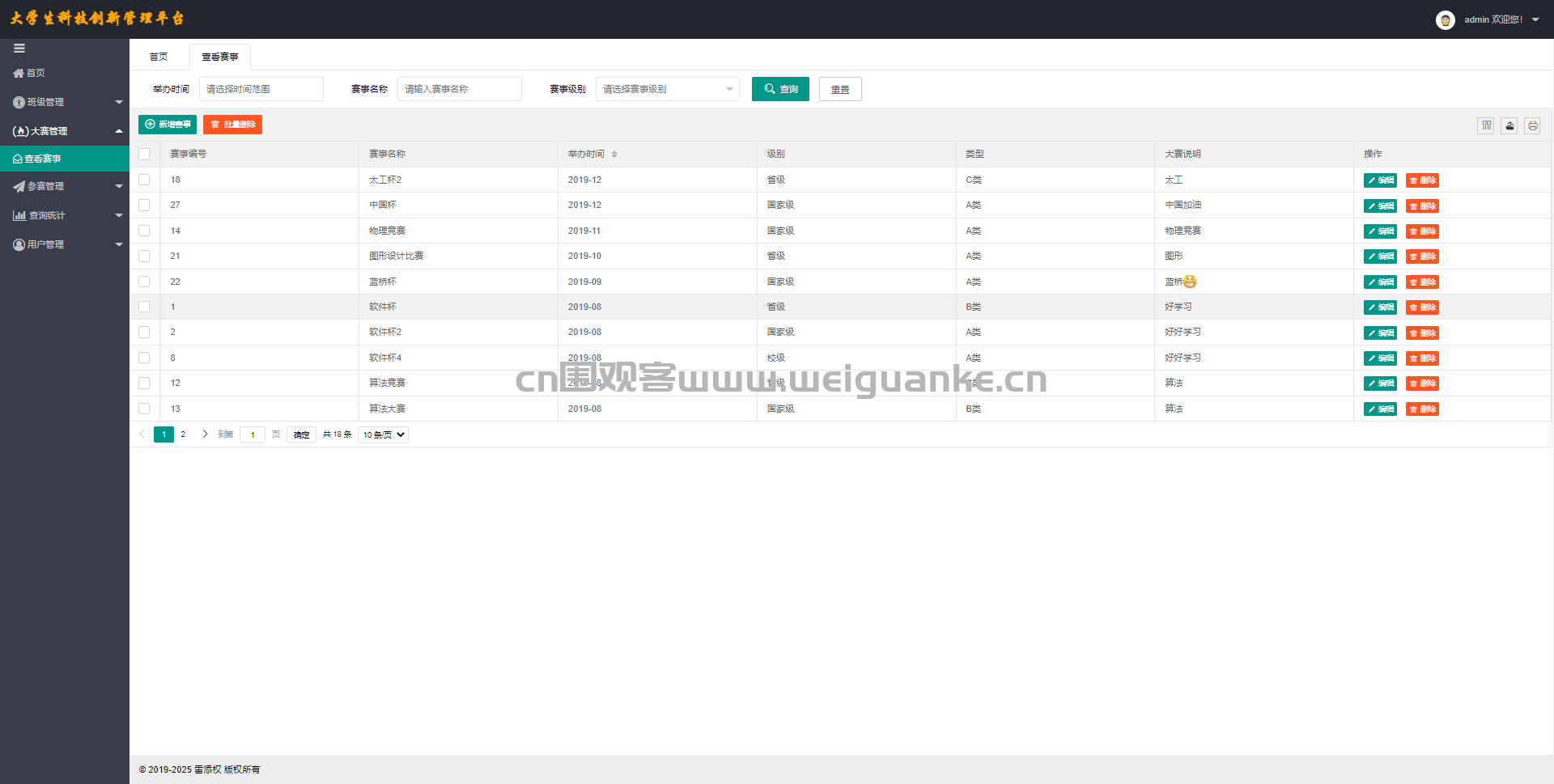The width and height of the screenshot is (1554, 784).
Task: Check the box for row 13 算法大赛
Action: coord(144,409)
